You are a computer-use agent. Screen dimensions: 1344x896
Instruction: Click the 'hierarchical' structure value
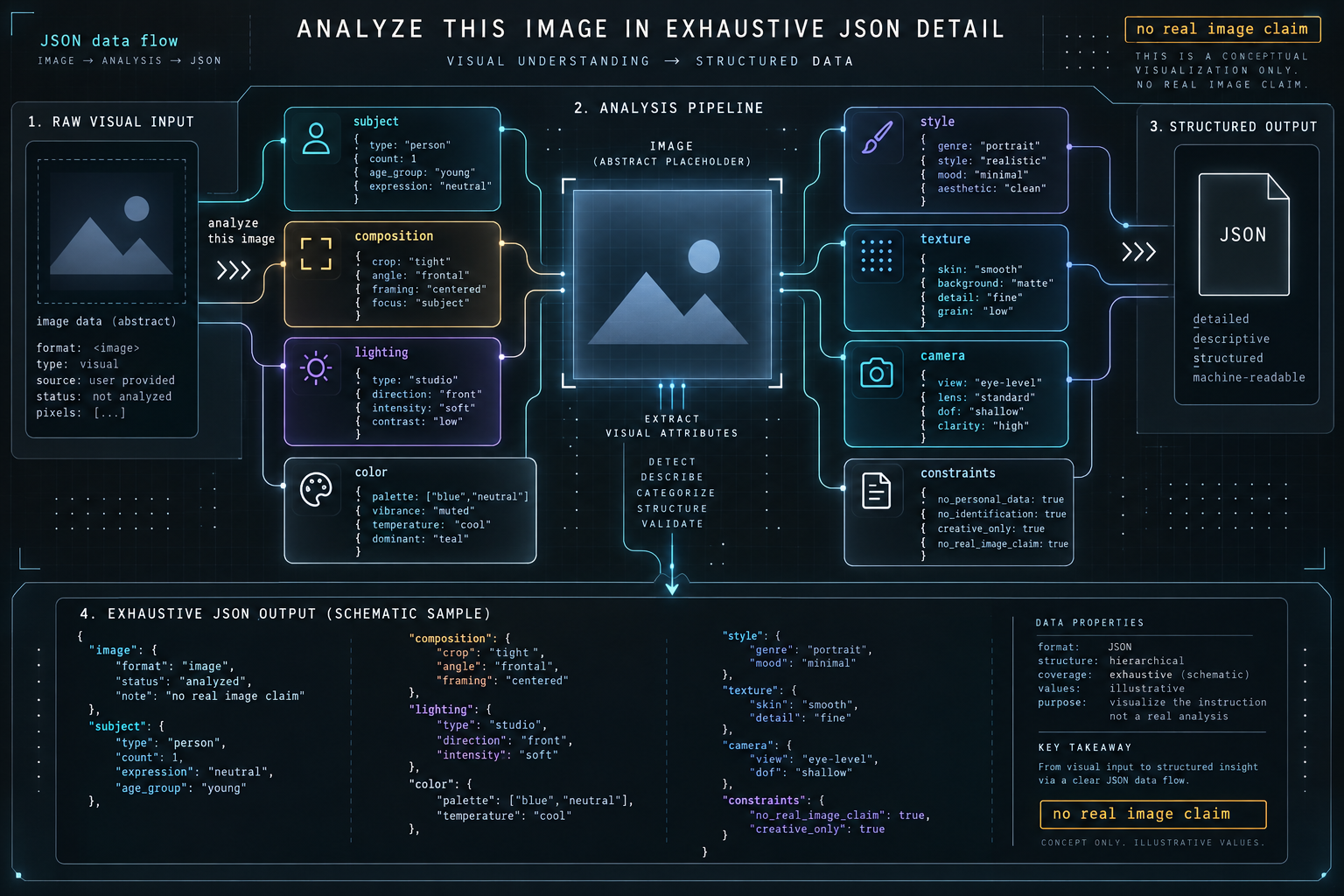pyautogui.click(x=1146, y=661)
